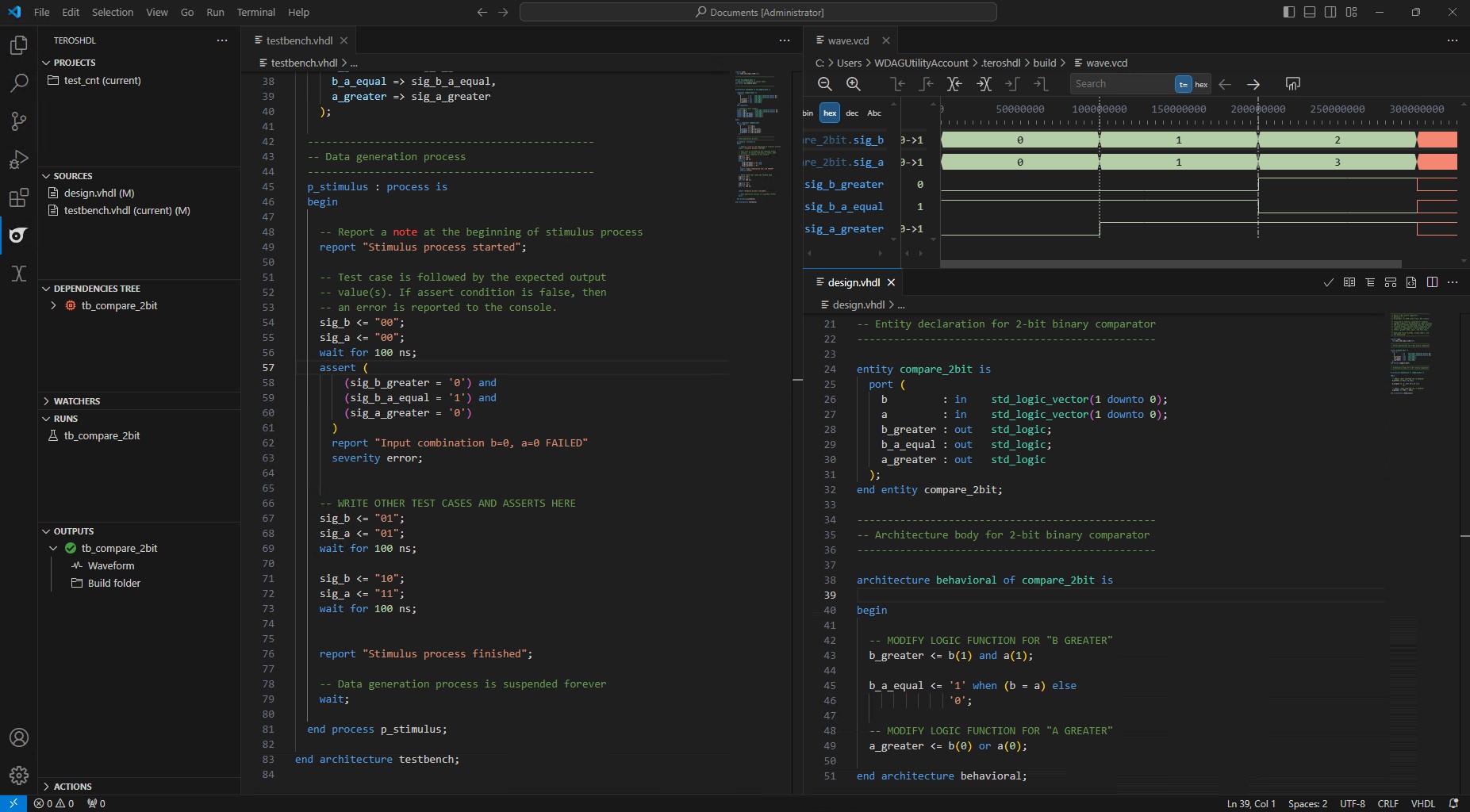Collapse the PROJECTS section
Image resolution: width=1470 pixels, height=812 pixels.
tap(139, 63)
